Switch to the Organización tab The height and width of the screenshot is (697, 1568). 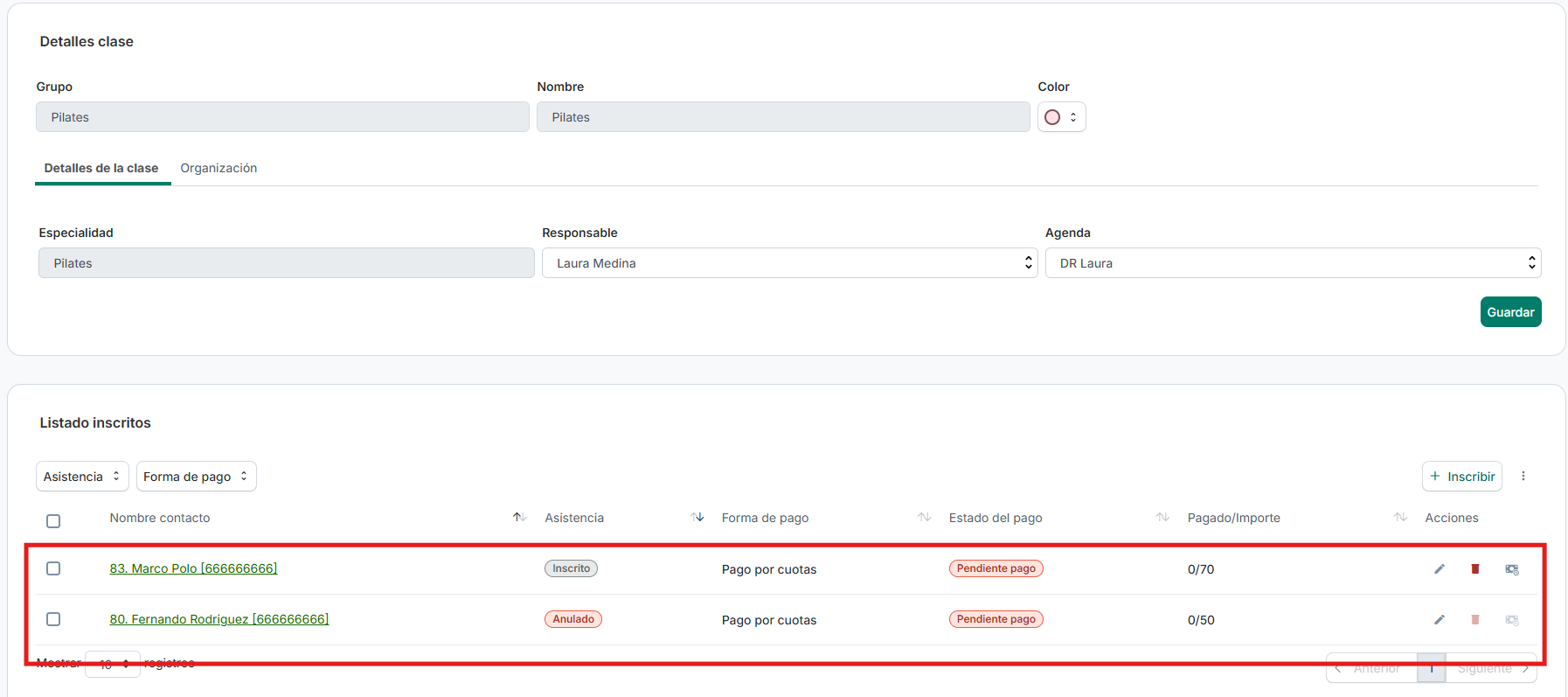[x=219, y=168]
